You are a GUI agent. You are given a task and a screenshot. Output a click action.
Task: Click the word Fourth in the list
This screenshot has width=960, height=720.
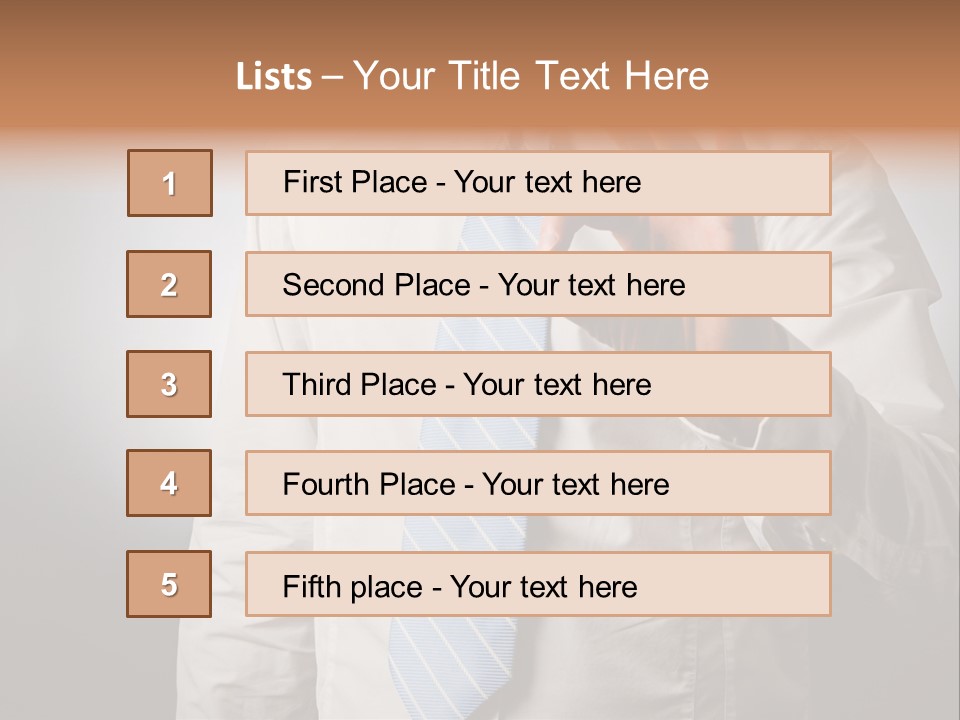click(325, 484)
